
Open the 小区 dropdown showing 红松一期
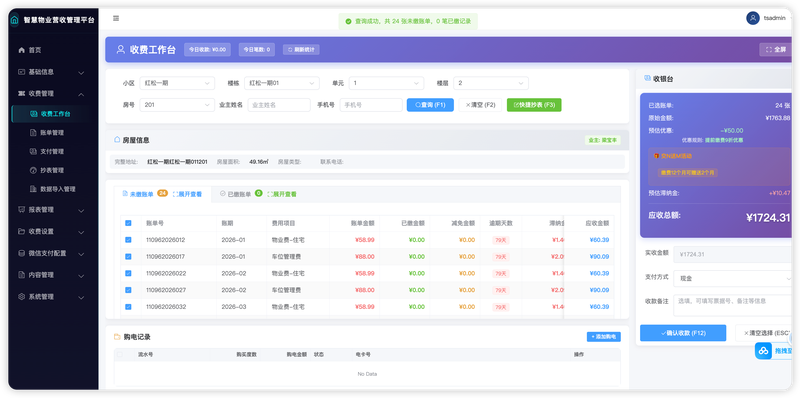pos(177,83)
